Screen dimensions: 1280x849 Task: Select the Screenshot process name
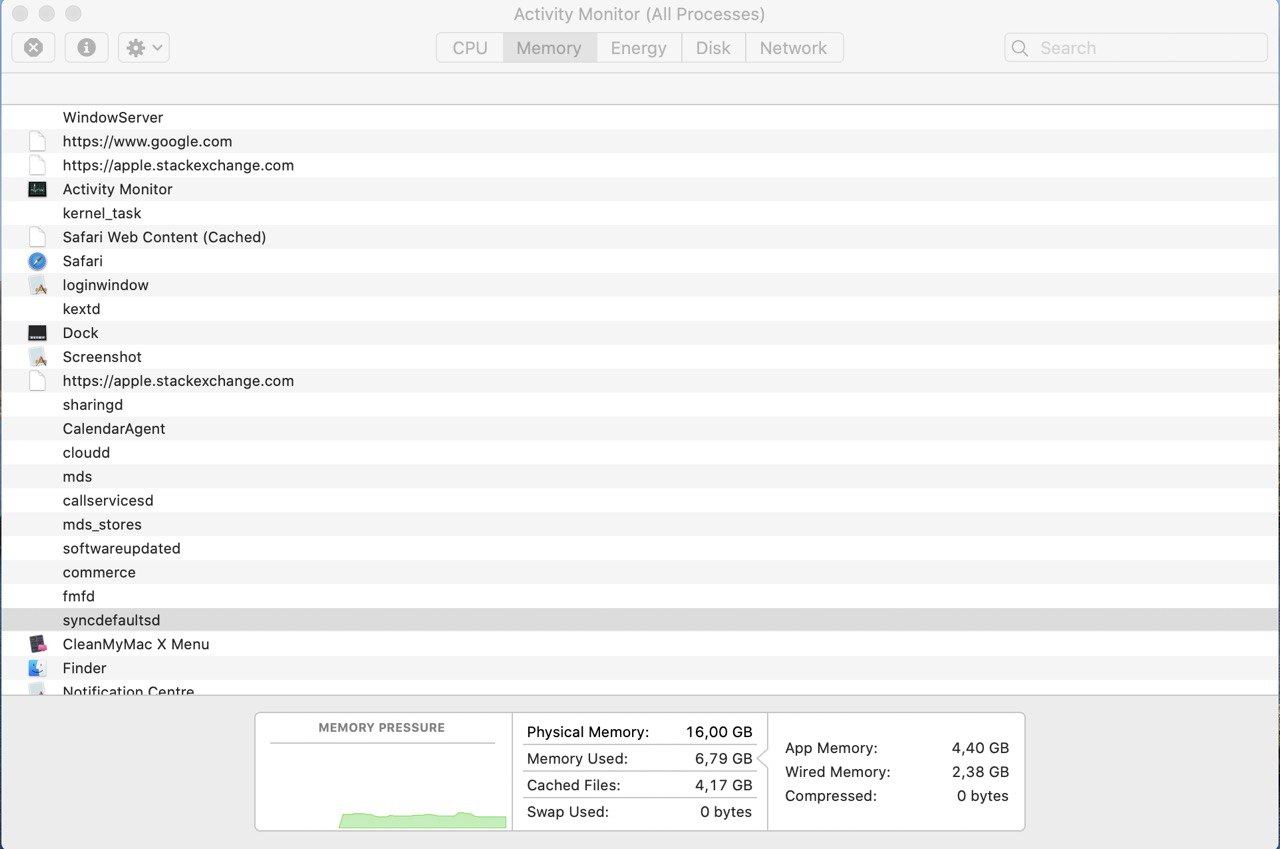(102, 357)
